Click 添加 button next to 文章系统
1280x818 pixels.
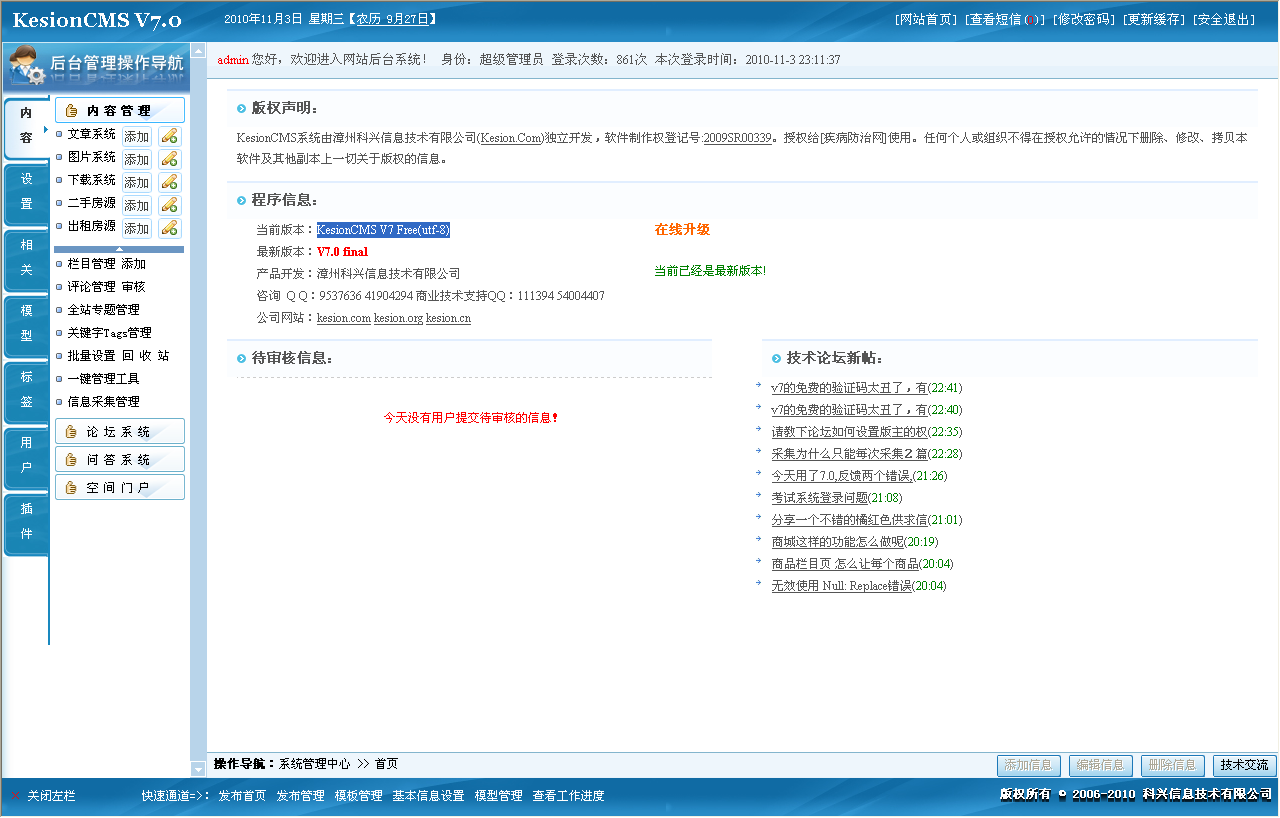137,136
